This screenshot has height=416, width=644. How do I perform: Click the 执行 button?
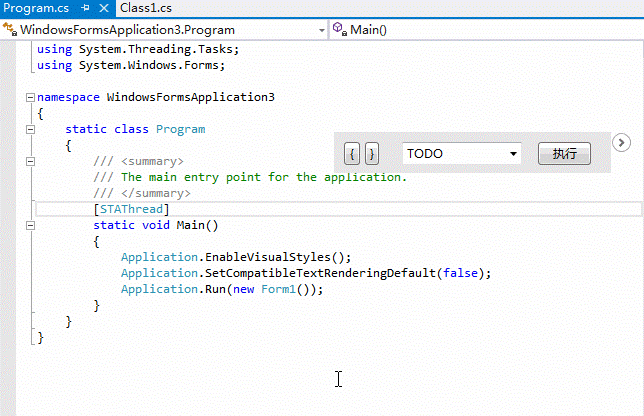click(x=564, y=154)
